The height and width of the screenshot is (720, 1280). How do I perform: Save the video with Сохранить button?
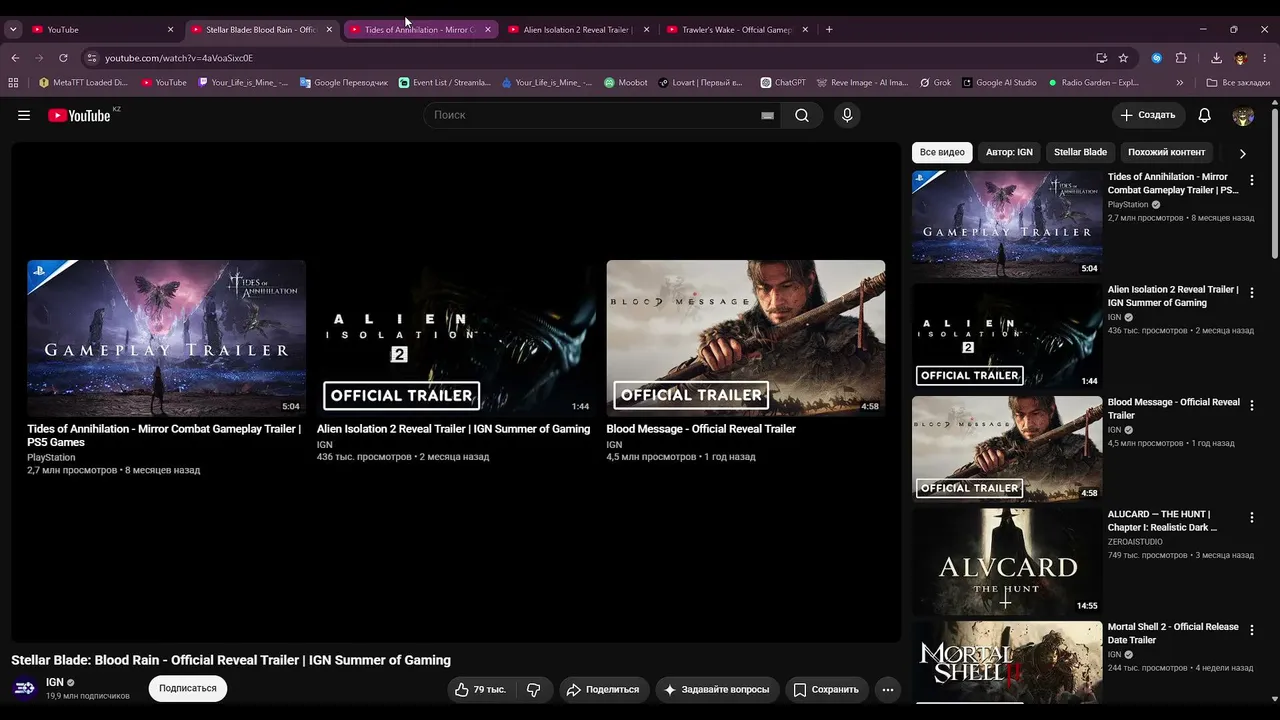coord(826,689)
